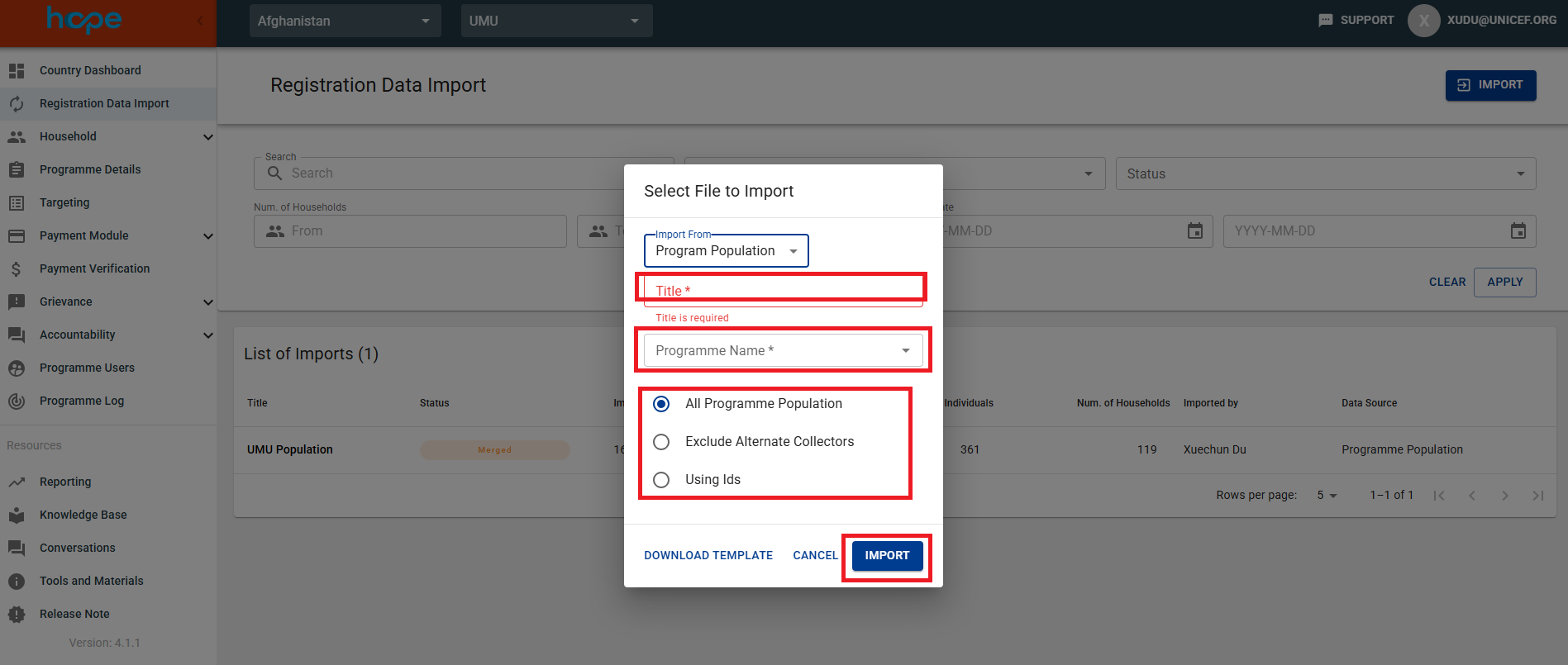Image resolution: width=1568 pixels, height=665 pixels.
Task: Click the Release Note badge icon
Action: point(17,615)
